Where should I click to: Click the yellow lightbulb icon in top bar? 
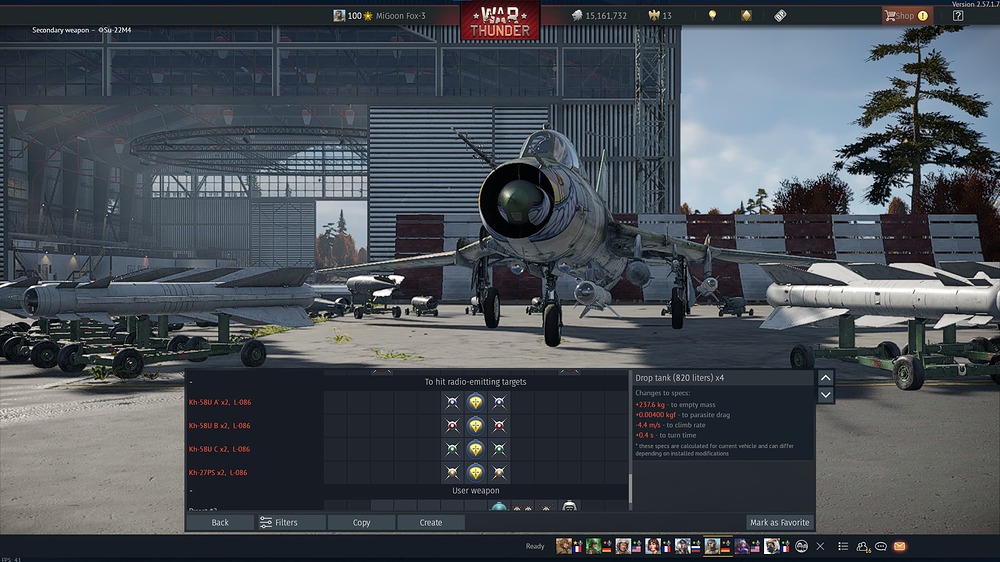[x=712, y=15]
